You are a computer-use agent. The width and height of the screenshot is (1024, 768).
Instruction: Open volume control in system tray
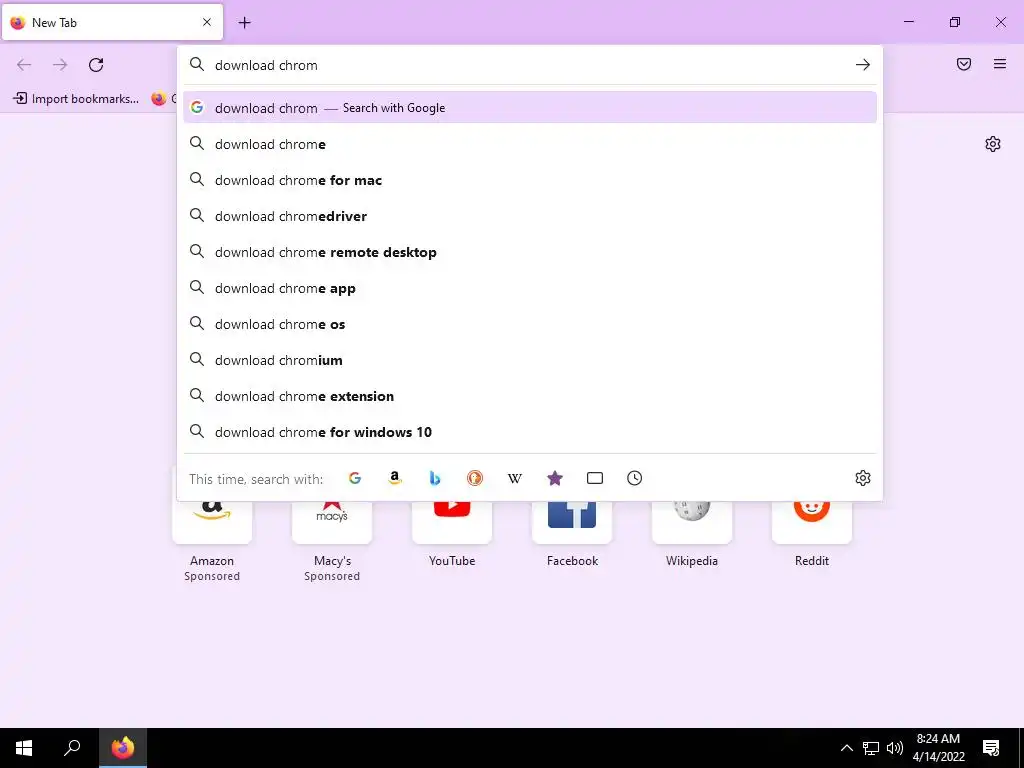tap(895, 748)
